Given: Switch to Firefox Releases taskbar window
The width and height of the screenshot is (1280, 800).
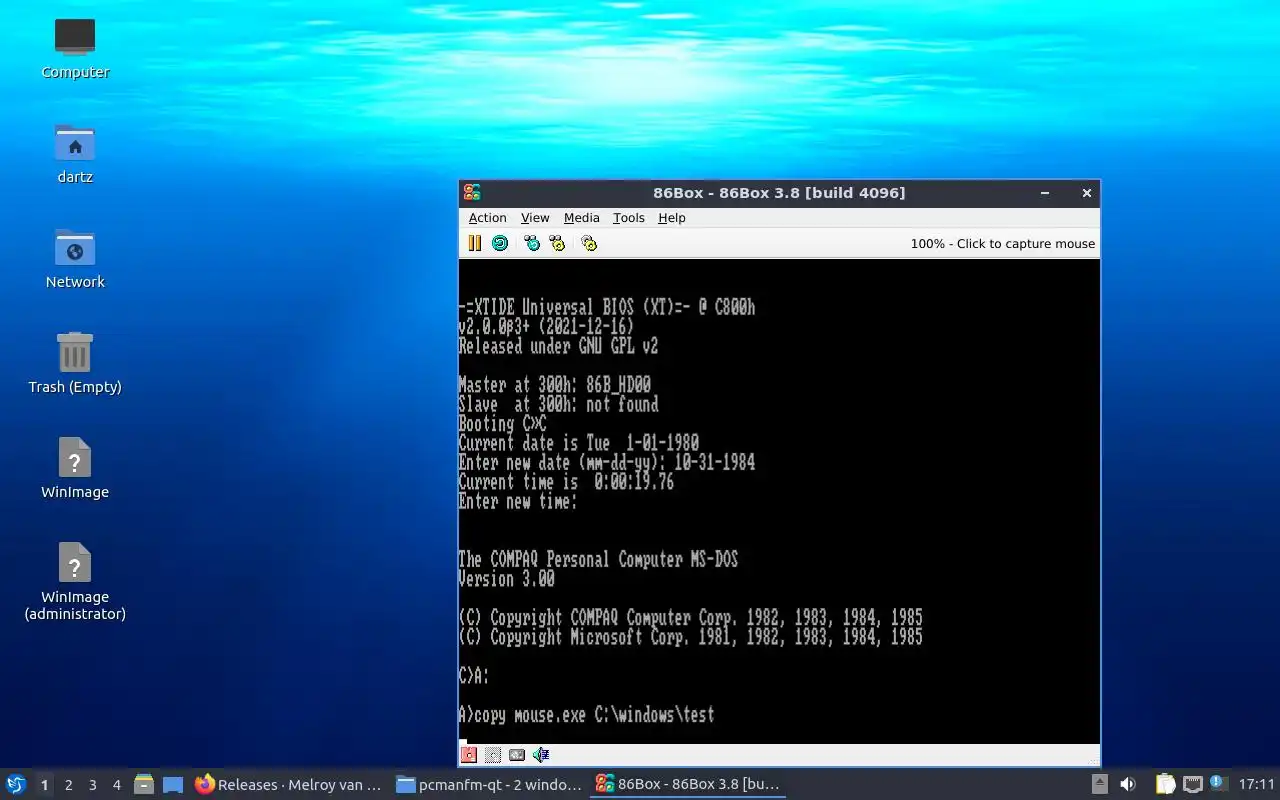Looking at the screenshot, I should (x=289, y=785).
